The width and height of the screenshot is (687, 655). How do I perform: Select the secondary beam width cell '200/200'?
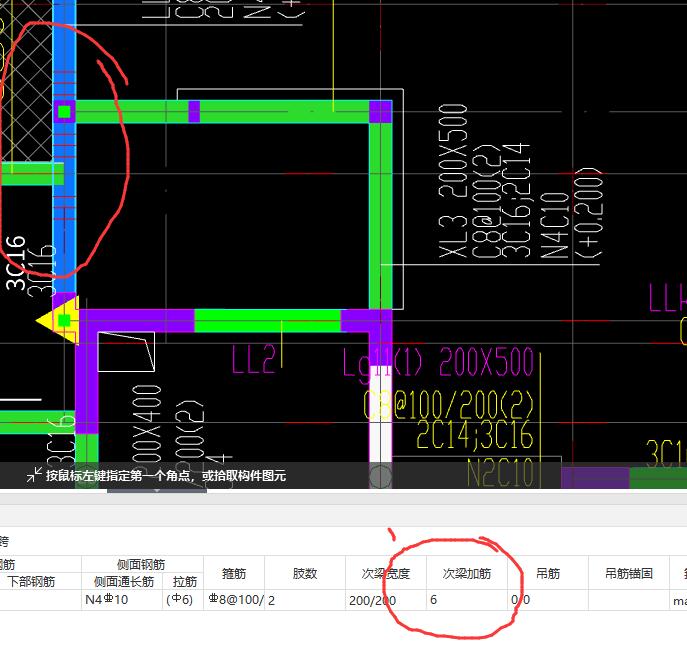tap(386, 600)
